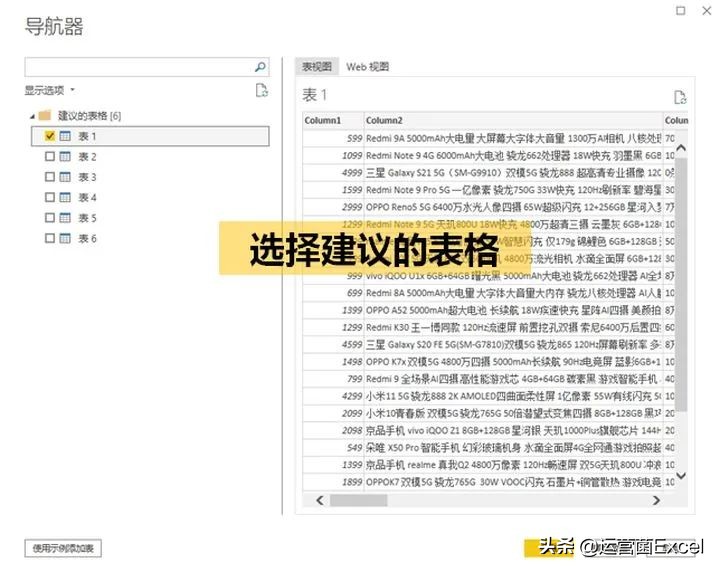Click the 三星 Galaxy S21 5G row text

(x=513, y=173)
